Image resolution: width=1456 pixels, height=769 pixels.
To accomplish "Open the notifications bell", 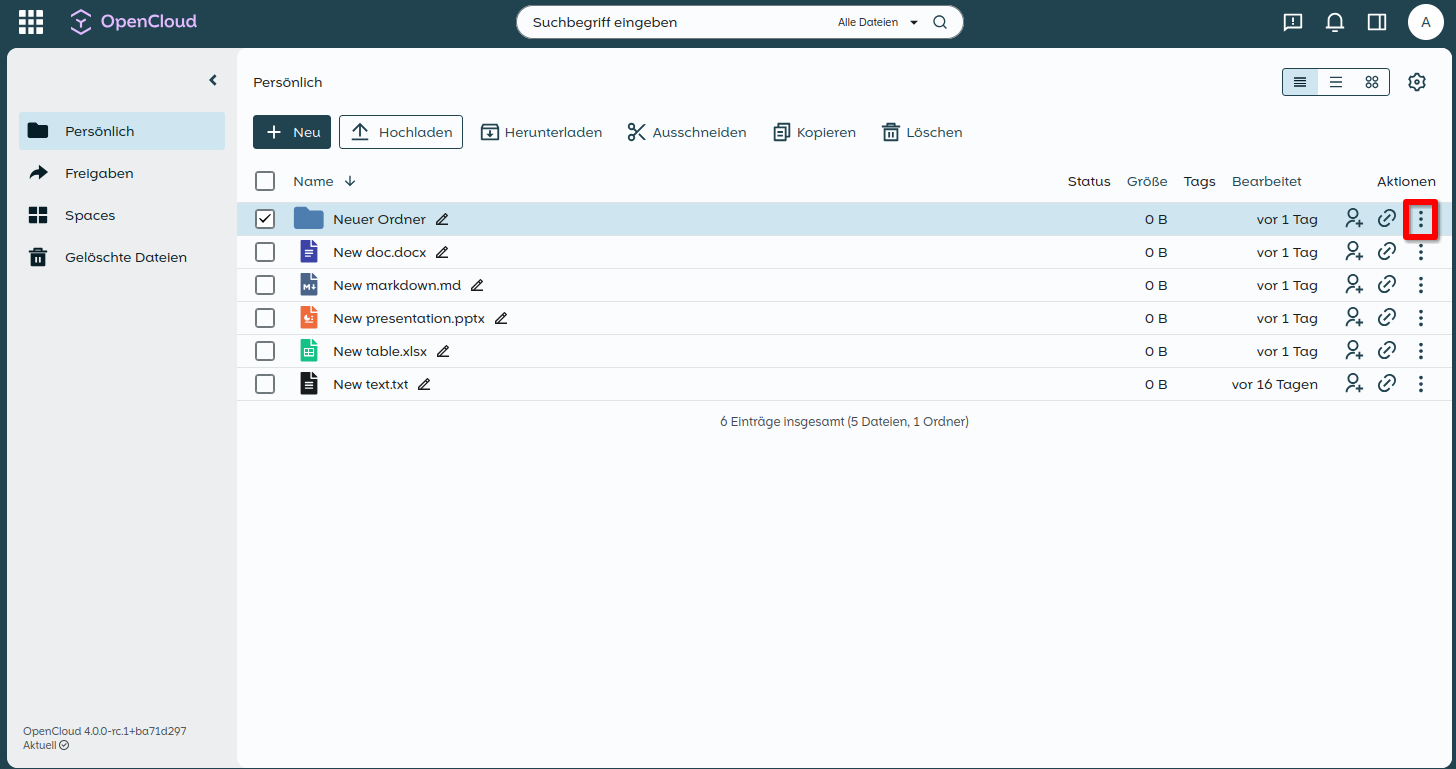I will point(1334,22).
